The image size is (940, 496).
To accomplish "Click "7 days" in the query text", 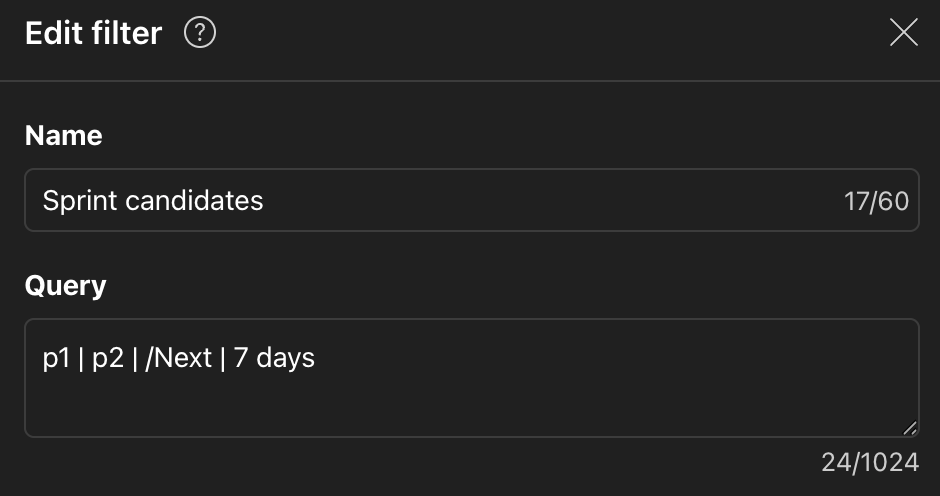I will (274, 358).
